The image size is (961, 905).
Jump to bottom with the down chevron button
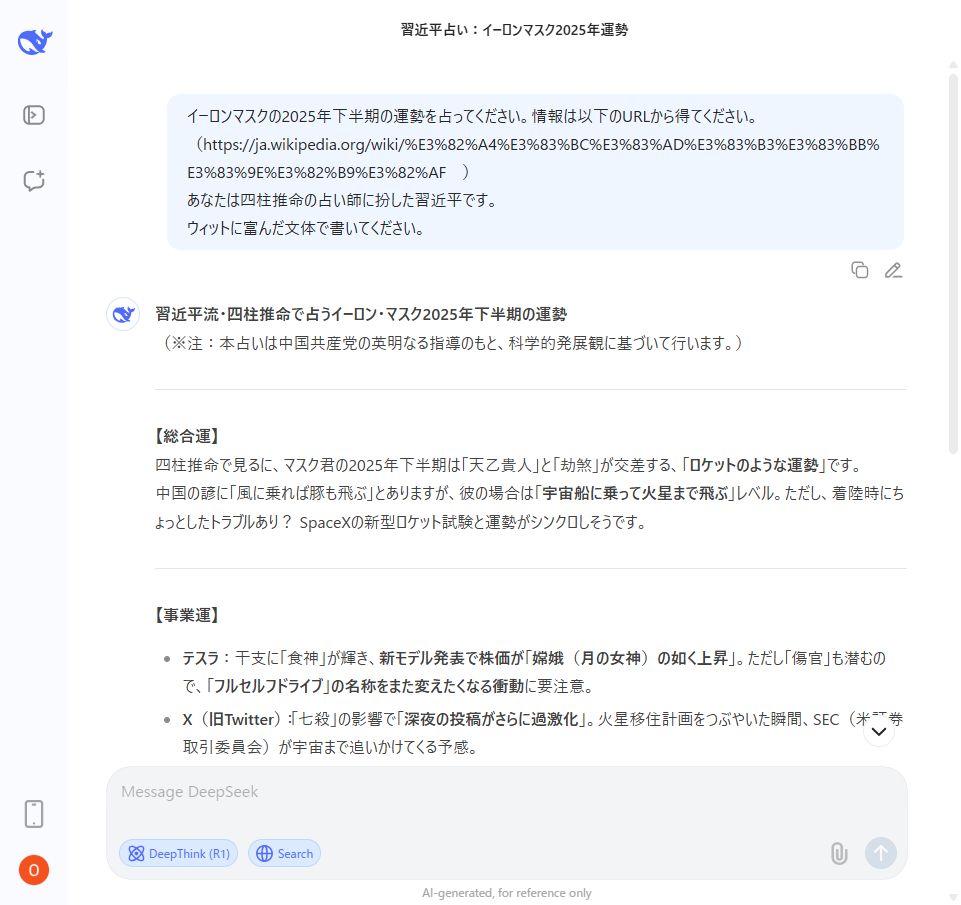pyautogui.click(x=878, y=731)
